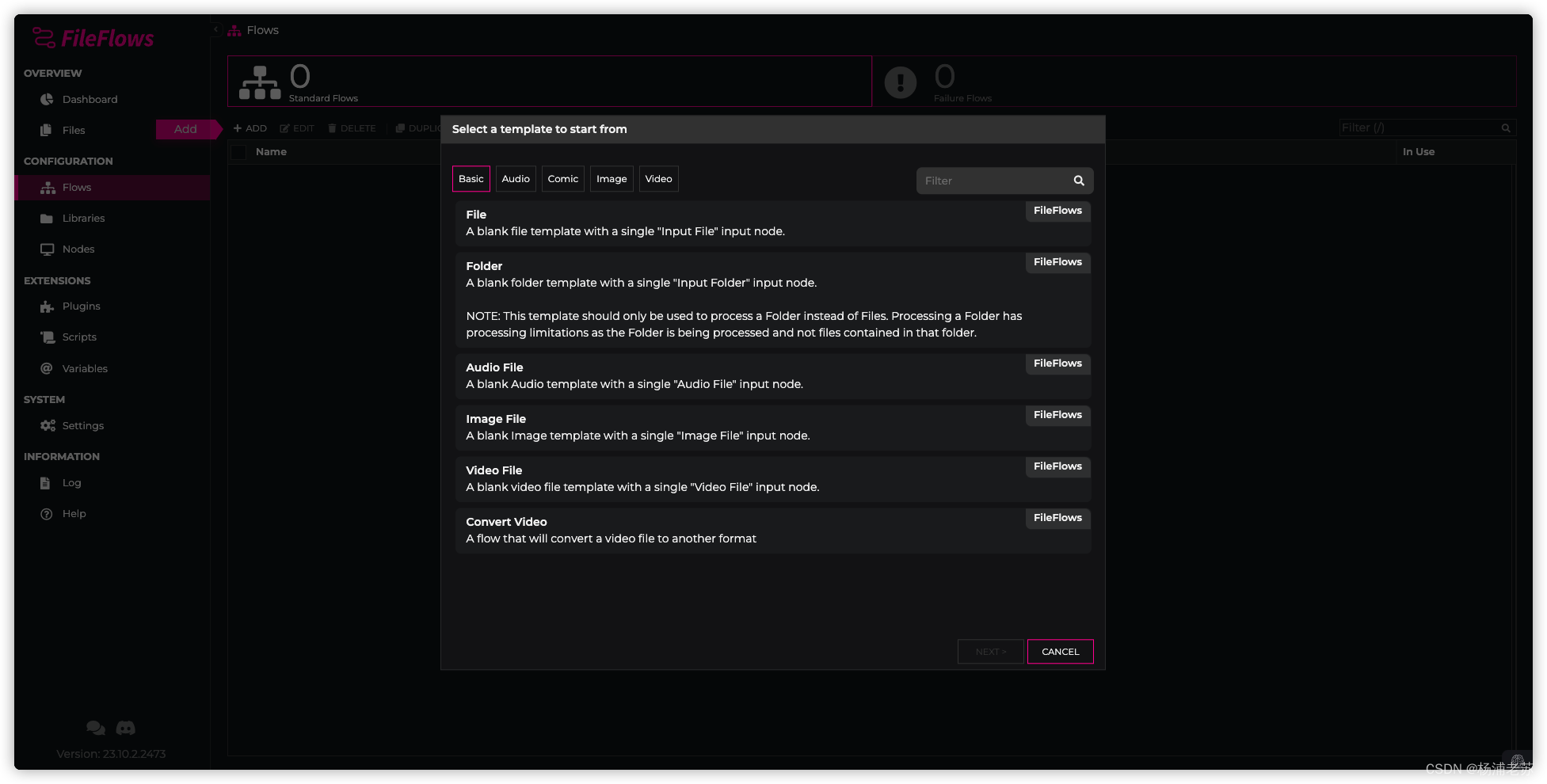Image resolution: width=1547 pixels, height=784 pixels.
Task: Switch to the Image template tab
Action: click(x=612, y=179)
